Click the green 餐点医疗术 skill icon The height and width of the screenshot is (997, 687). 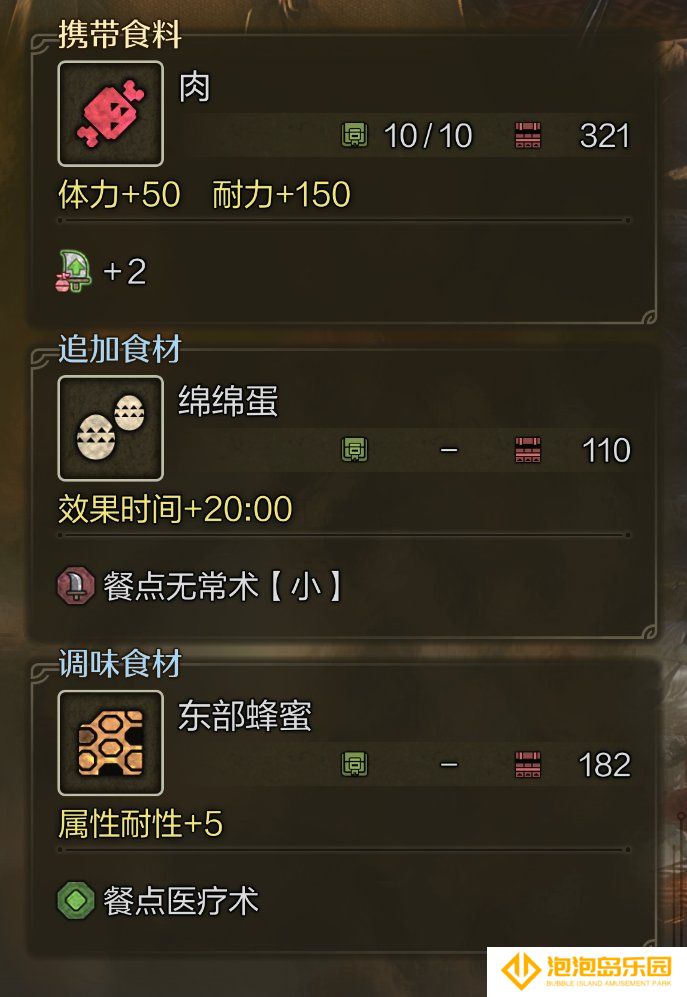point(76,900)
